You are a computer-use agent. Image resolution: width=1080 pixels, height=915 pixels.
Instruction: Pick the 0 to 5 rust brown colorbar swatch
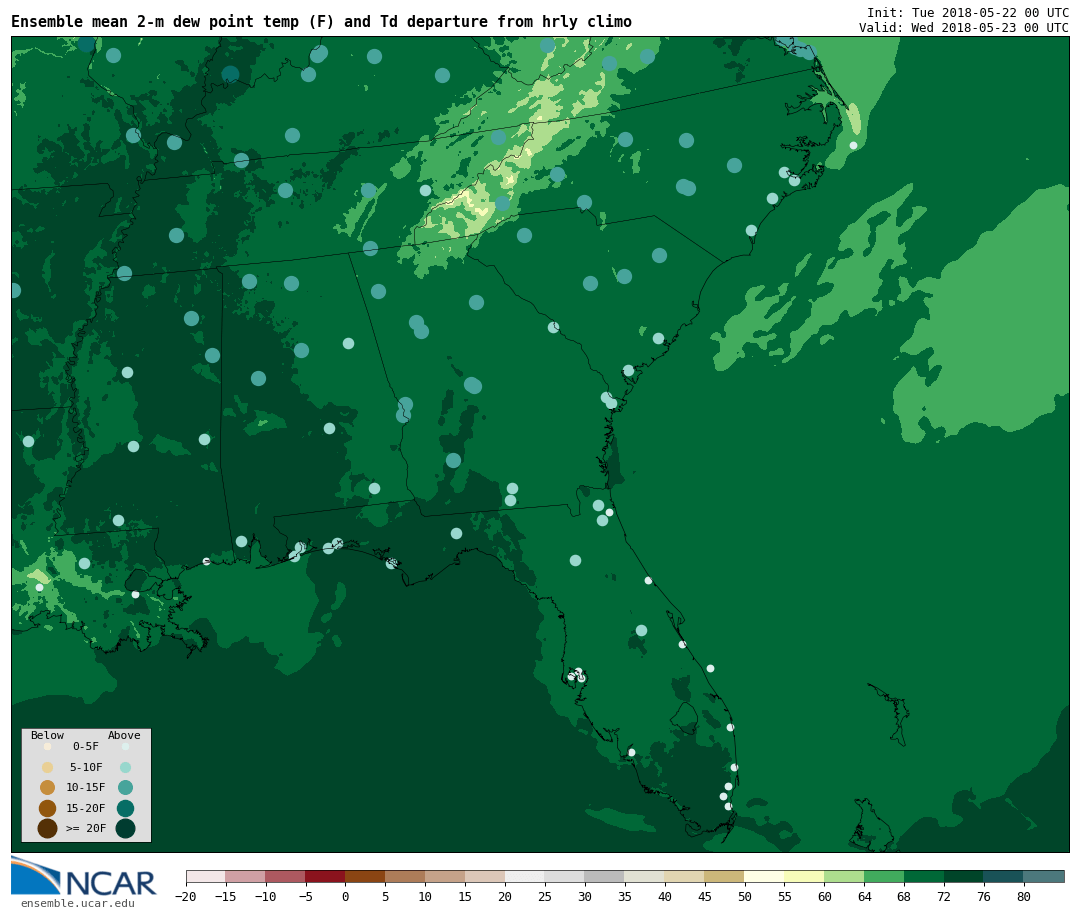365,876
